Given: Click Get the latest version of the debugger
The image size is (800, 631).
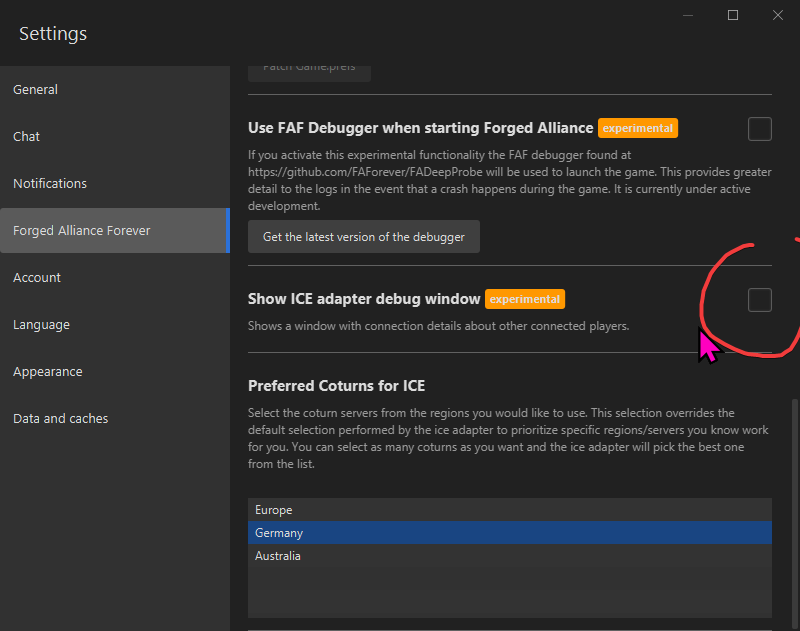Looking at the screenshot, I should [364, 237].
